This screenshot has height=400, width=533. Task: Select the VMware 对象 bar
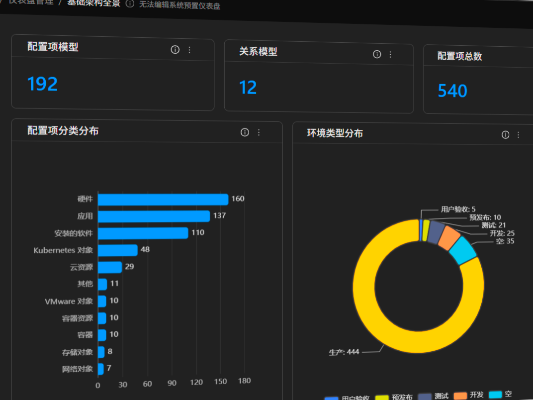click(x=102, y=301)
